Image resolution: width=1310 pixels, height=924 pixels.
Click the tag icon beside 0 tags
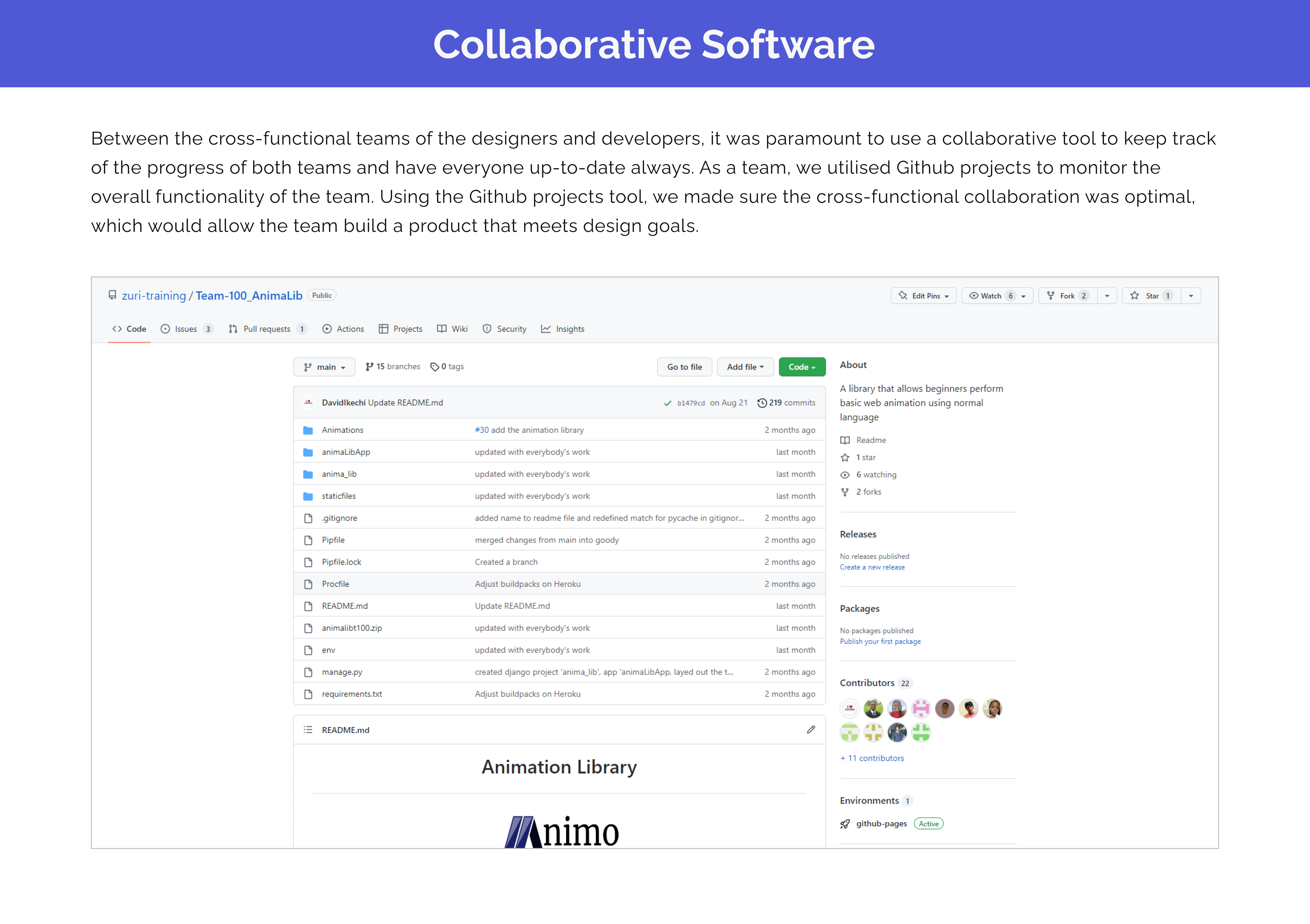(x=435, y=367)
